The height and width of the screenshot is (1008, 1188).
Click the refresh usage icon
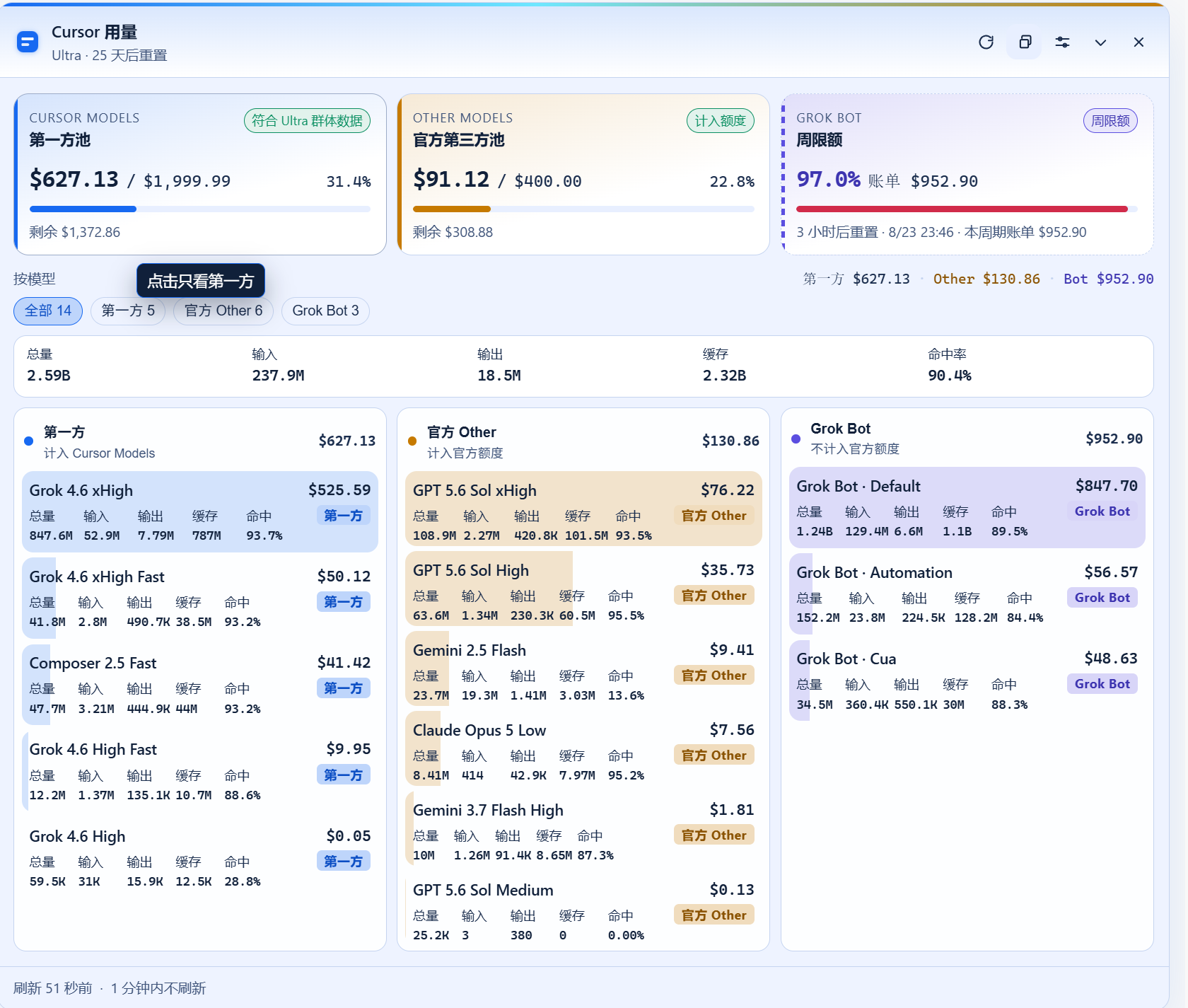click(x=986, y=42)
